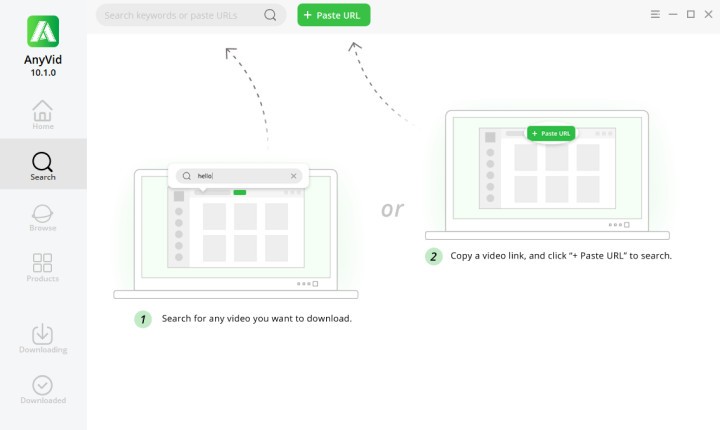Select the Search magnifier sidebar icon

point(43,161)
